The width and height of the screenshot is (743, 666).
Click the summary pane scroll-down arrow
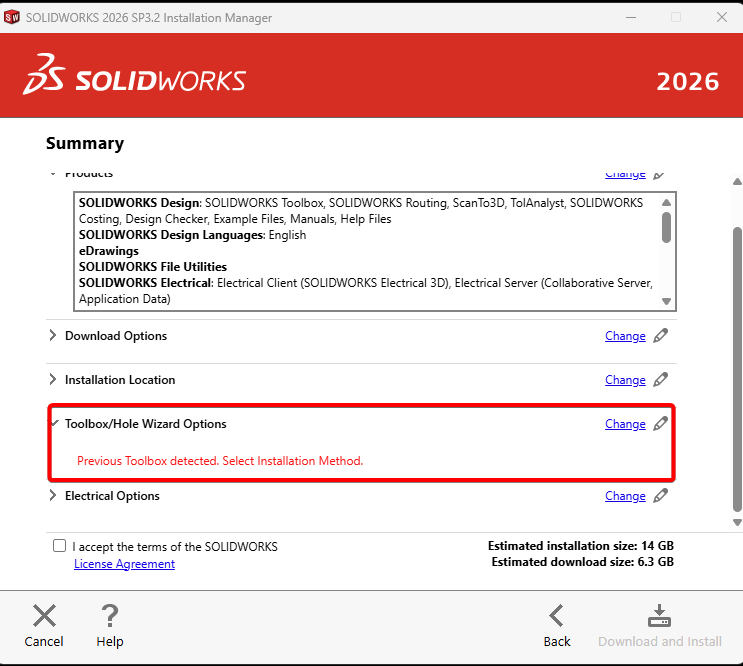tap(737, 522)
